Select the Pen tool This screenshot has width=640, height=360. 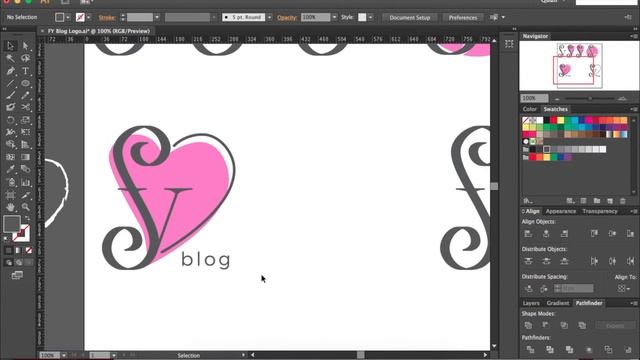[x=10, y=71]
